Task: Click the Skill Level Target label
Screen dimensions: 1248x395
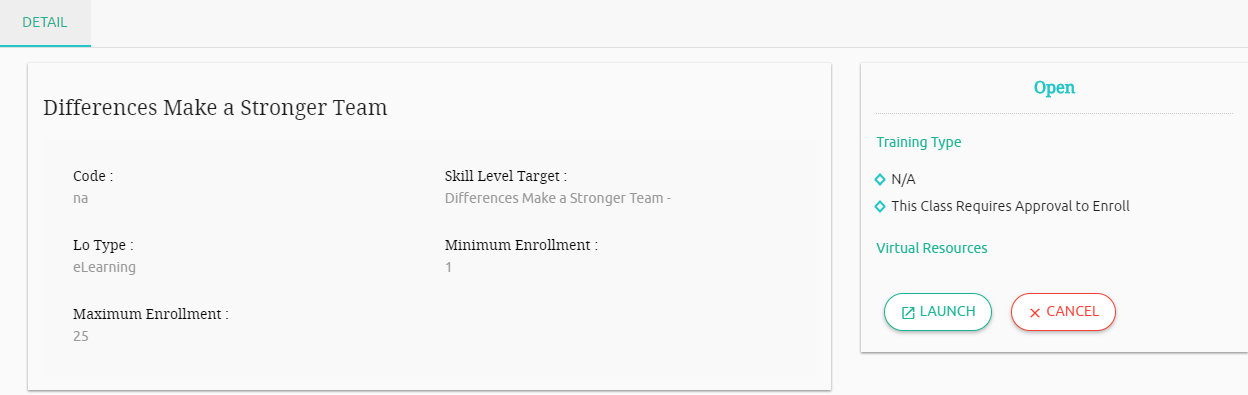Action: [506, 176]
